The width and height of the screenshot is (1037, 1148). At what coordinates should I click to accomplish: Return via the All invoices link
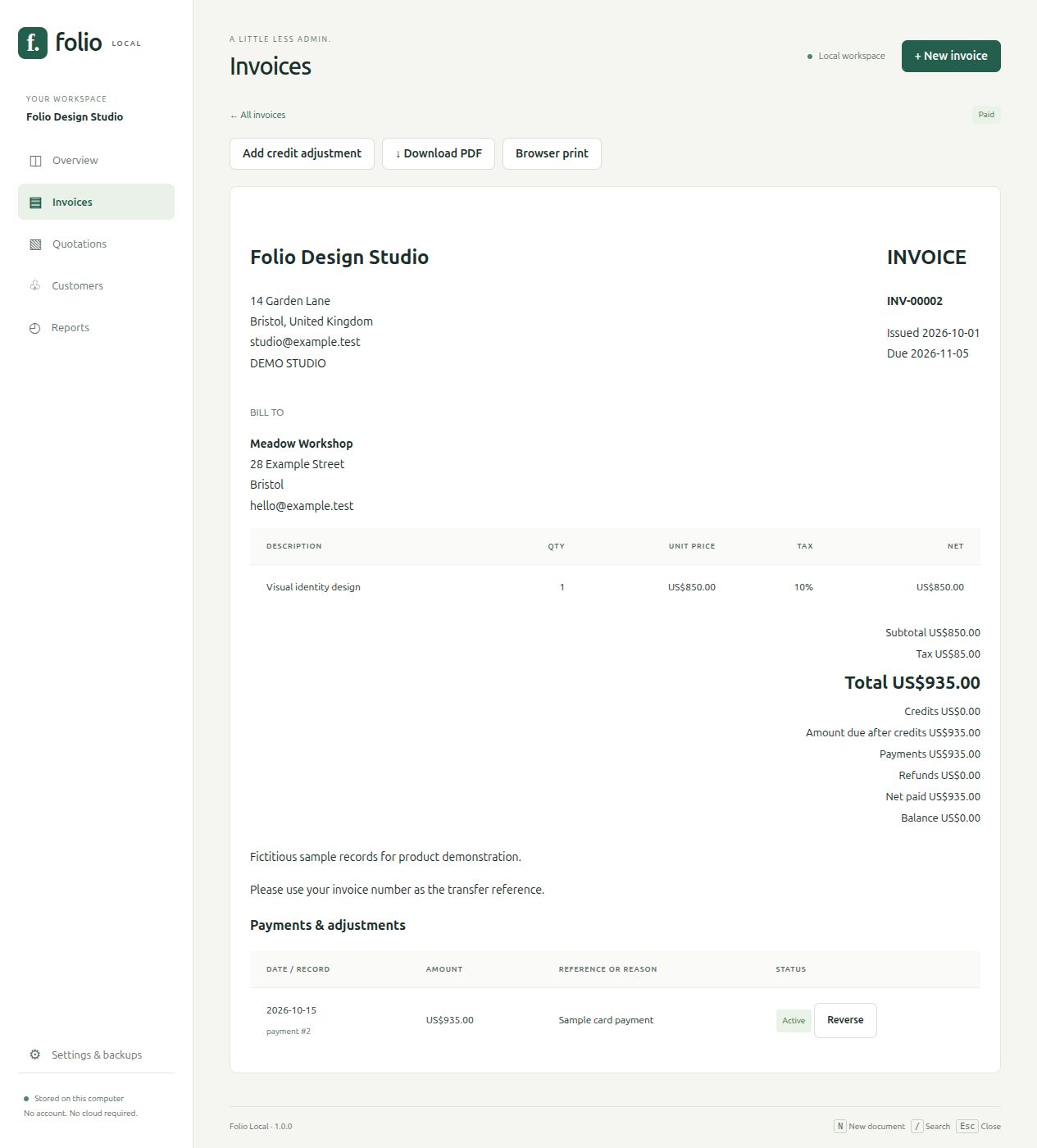[258, 115]
